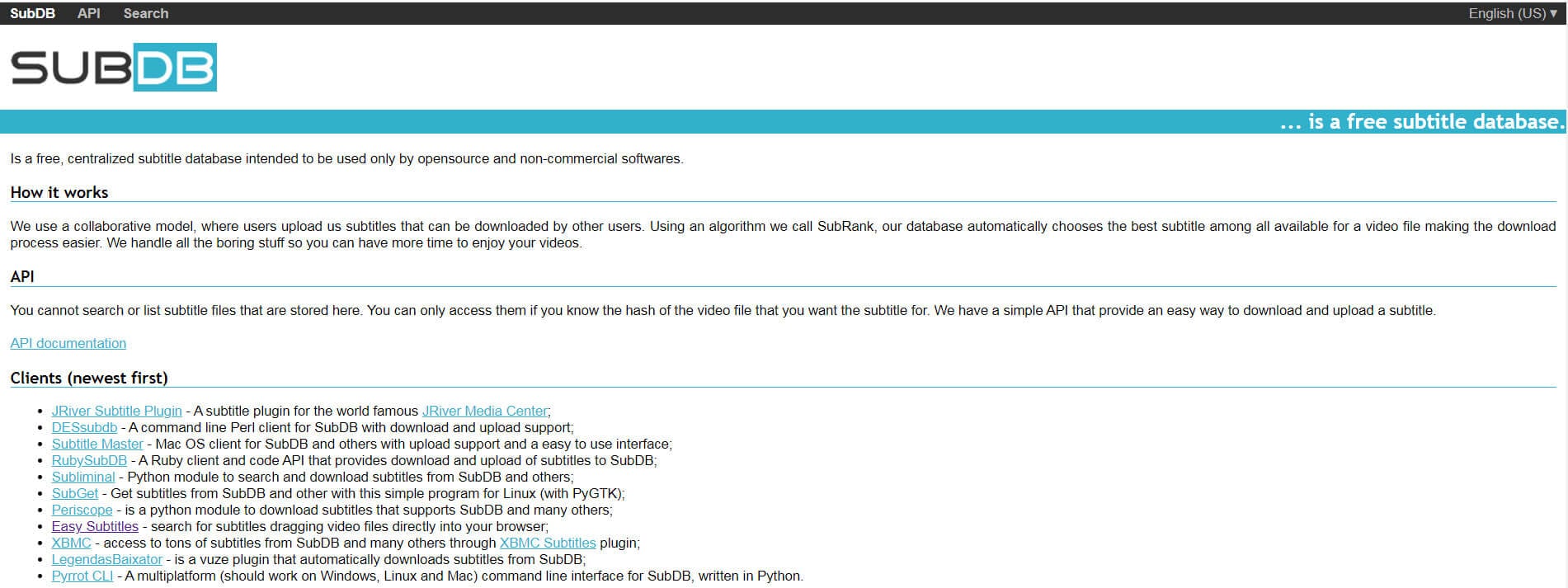Click the 'API' section heading
The image size is (1568, 588).
coord(22,276)
